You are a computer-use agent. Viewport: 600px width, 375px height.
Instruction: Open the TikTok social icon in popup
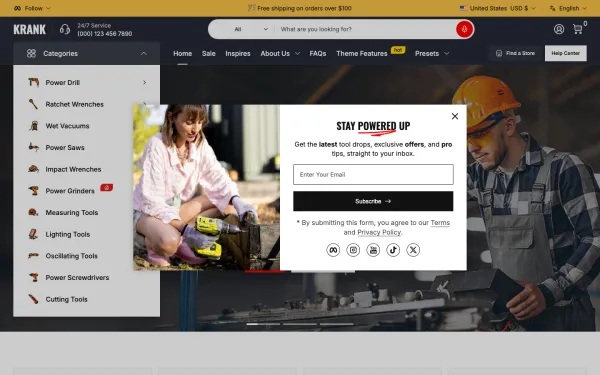click(393, 250)
